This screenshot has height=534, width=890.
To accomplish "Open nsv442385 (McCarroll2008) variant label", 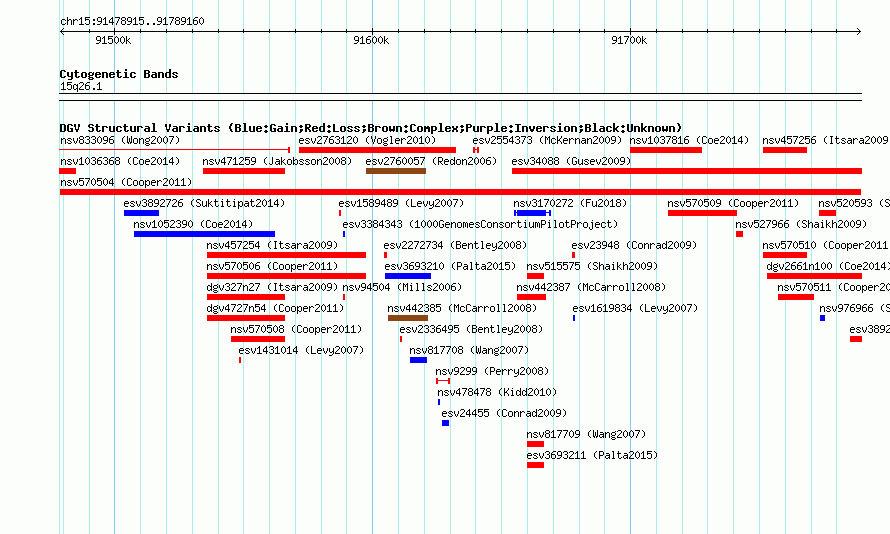I will [462, 308].
